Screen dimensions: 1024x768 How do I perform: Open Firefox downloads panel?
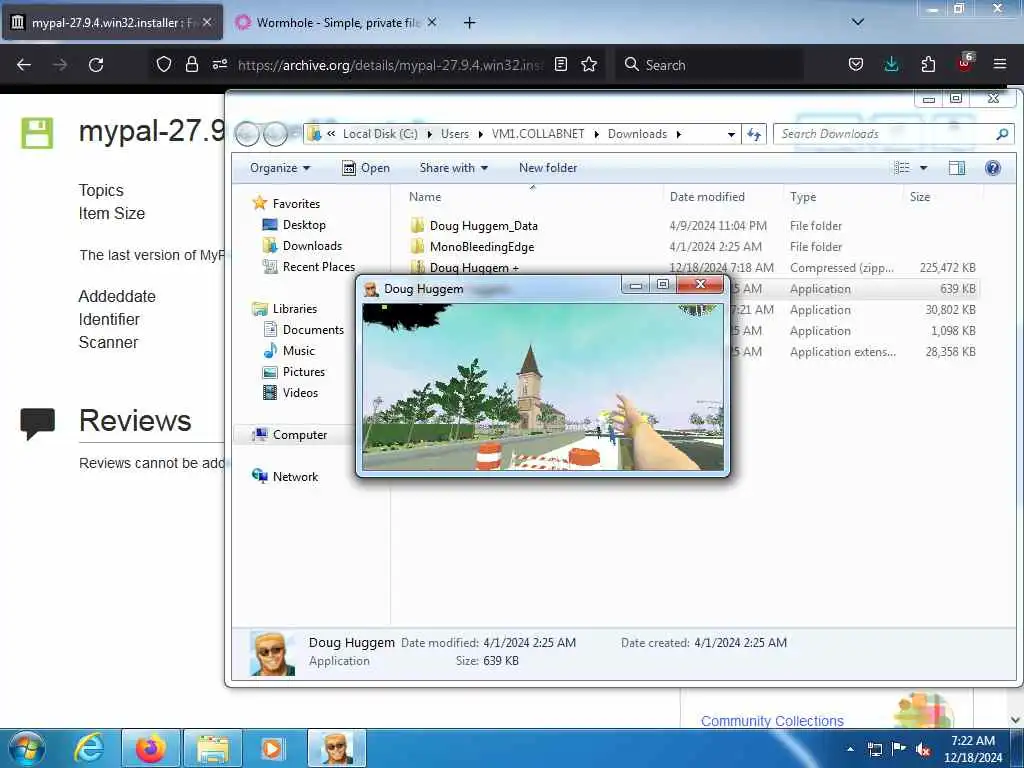(891, 64)
